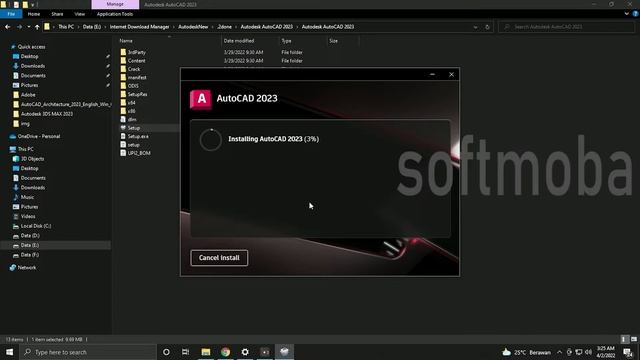Click 'Internet Download Manager' breadcrumb segment
Viewport: 640px width, 360px height.
point(139,27)
